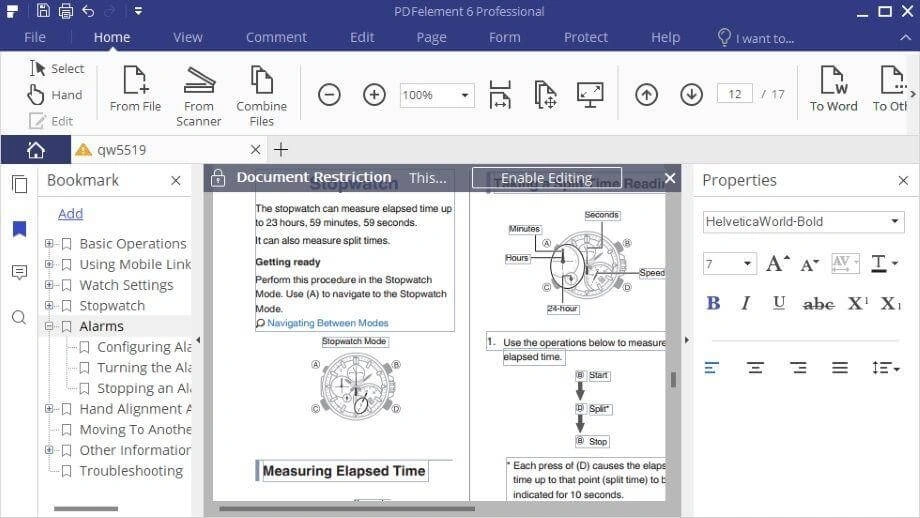Expand the Other Information bookmark
This screenshot has height=518, width=920.
(x=49, y=450)
